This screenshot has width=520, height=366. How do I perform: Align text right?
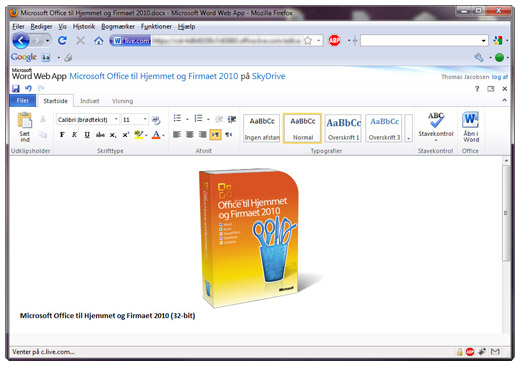(202, 134)
